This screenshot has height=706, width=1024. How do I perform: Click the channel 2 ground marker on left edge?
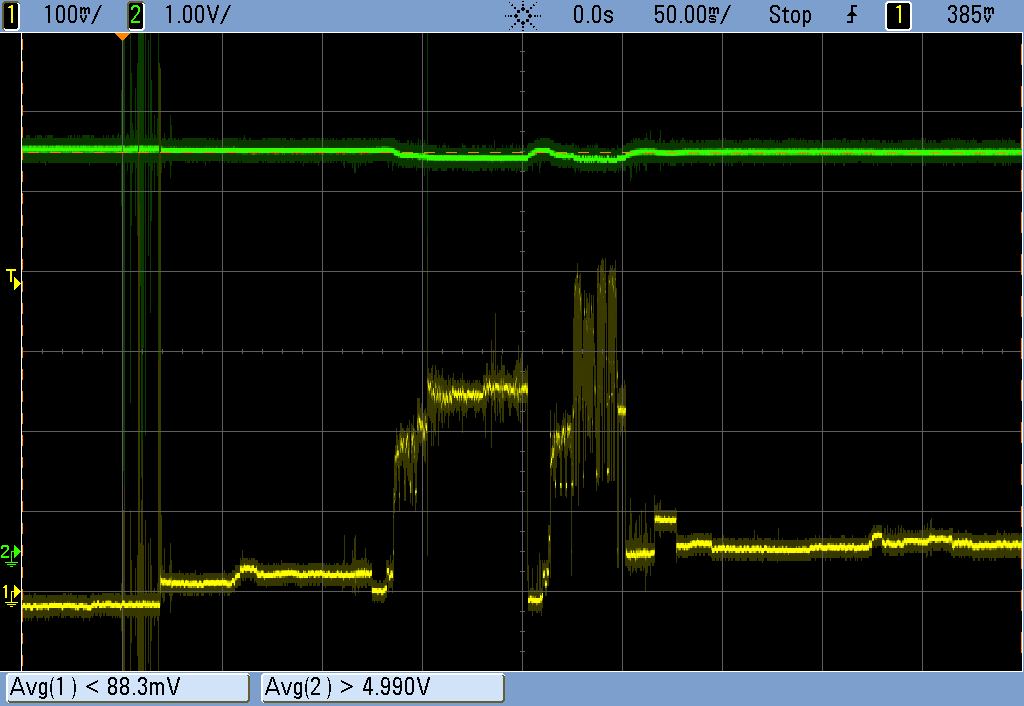tap(10, 552)
